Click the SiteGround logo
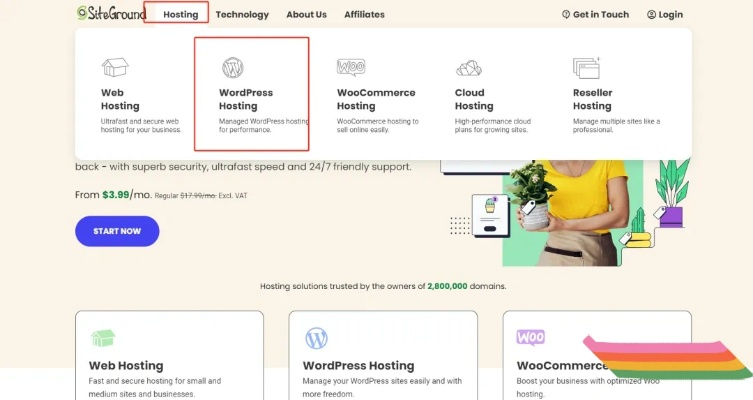 click(x=111, y=13)
